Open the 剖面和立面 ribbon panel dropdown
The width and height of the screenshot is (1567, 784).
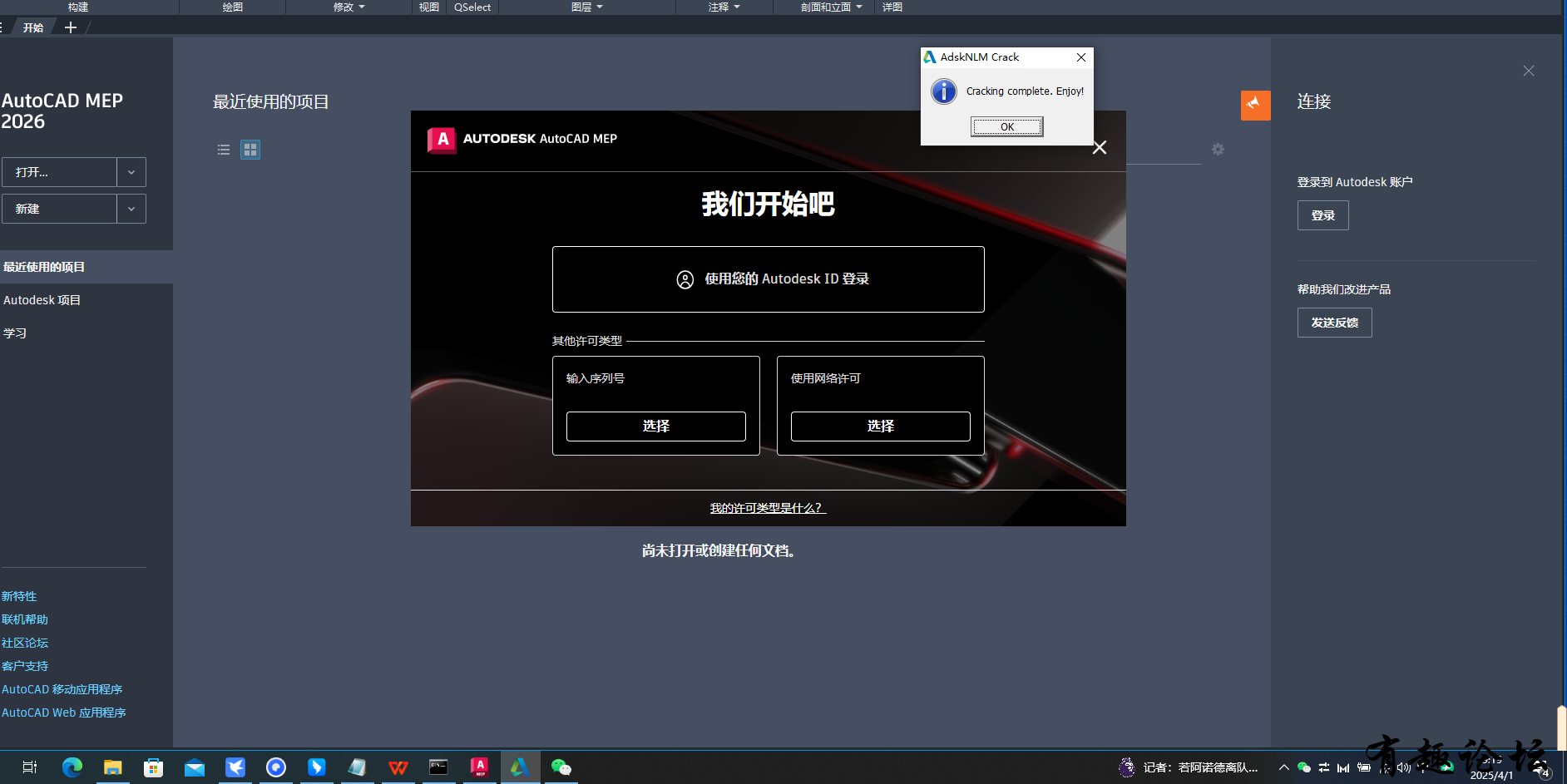coord(831,7)
